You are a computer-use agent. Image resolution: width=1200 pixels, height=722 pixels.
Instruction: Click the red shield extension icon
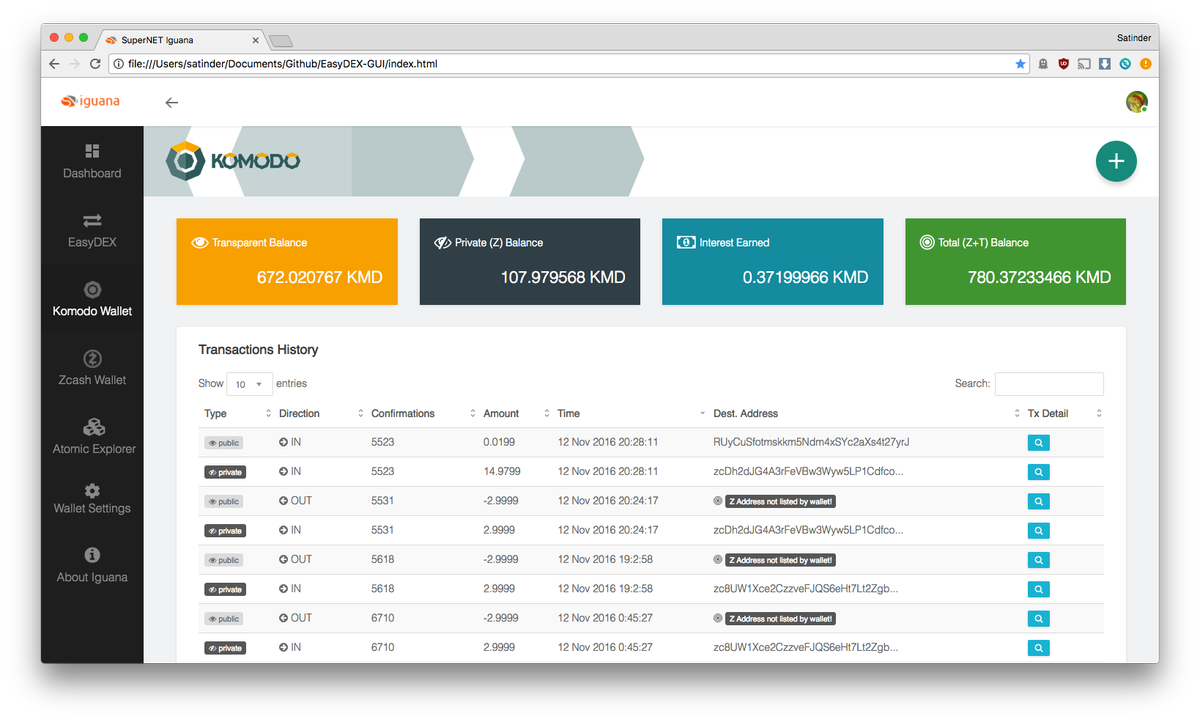pyautogui.click(x=1064, y=64)
